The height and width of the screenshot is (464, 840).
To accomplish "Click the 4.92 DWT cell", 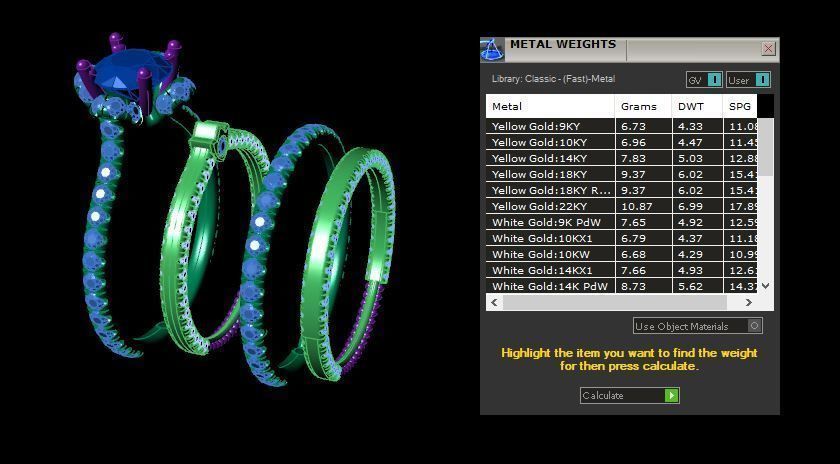I will 697,222.
